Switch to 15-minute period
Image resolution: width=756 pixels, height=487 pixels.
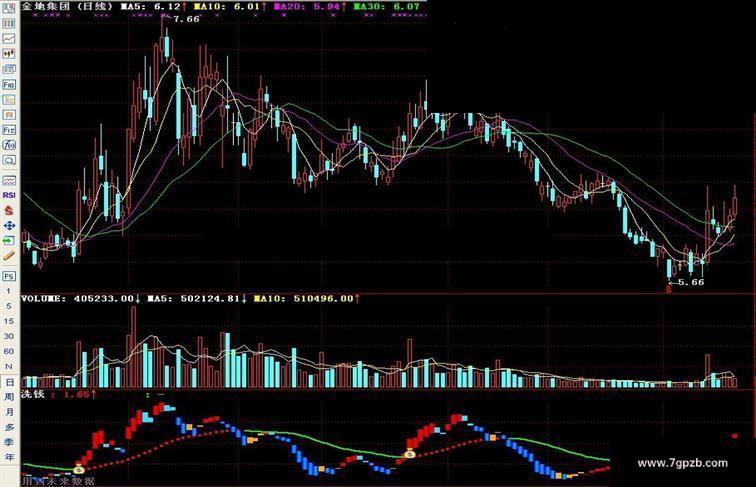pos(8,321)
